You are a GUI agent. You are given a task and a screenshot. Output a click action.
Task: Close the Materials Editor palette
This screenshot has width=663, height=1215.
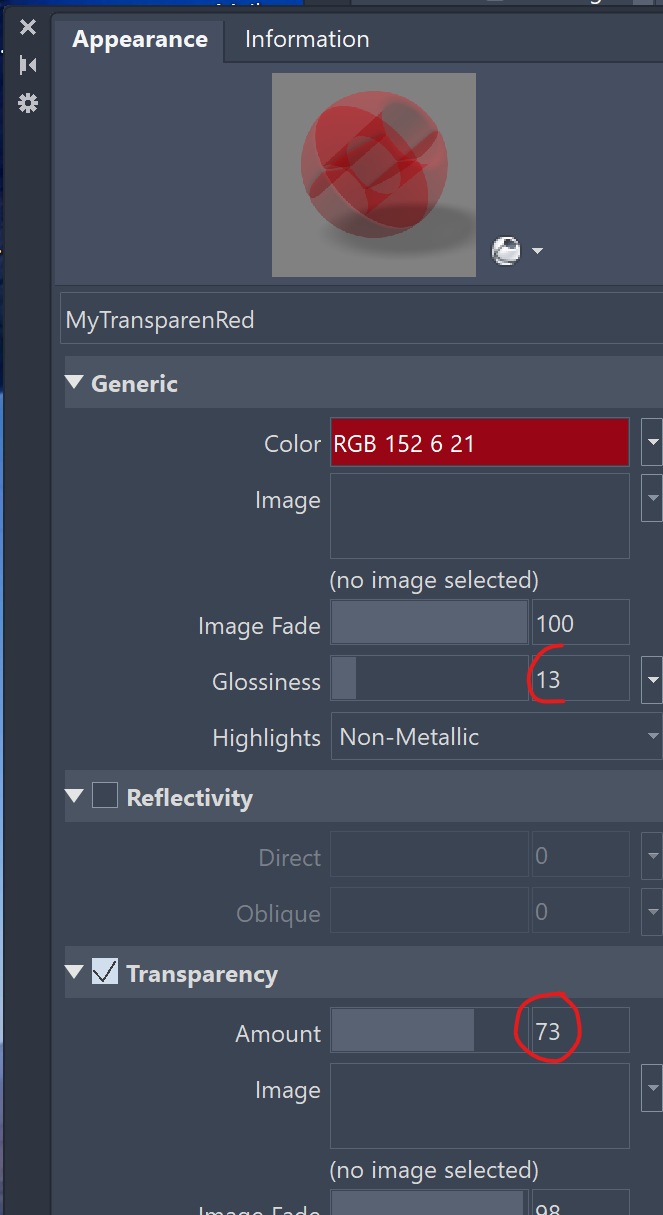pos(28,26)
